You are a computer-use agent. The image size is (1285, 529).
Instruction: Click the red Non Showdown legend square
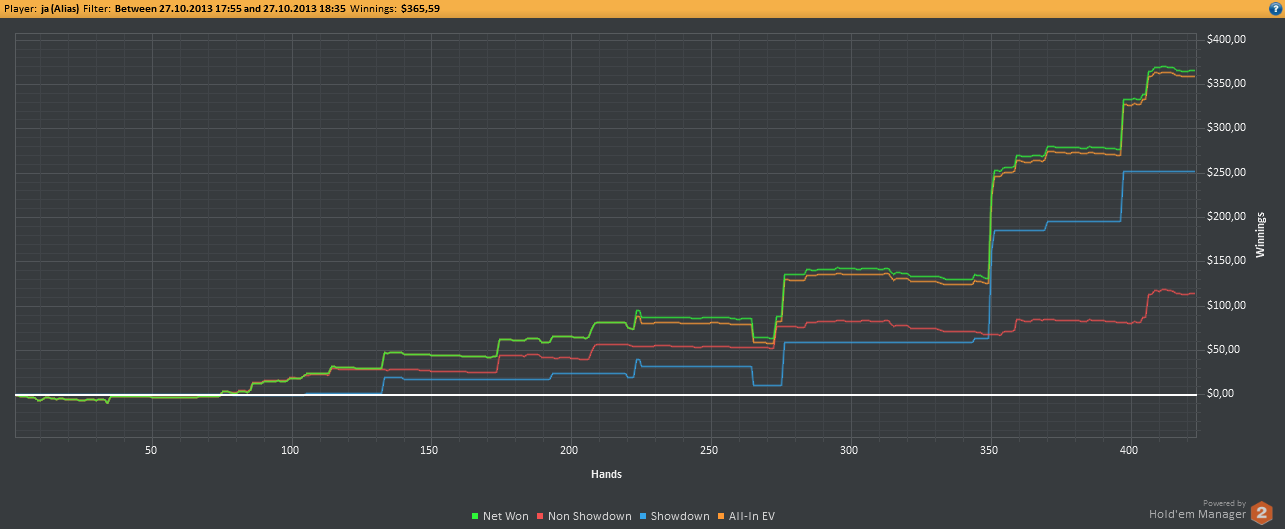pos(540,517)
